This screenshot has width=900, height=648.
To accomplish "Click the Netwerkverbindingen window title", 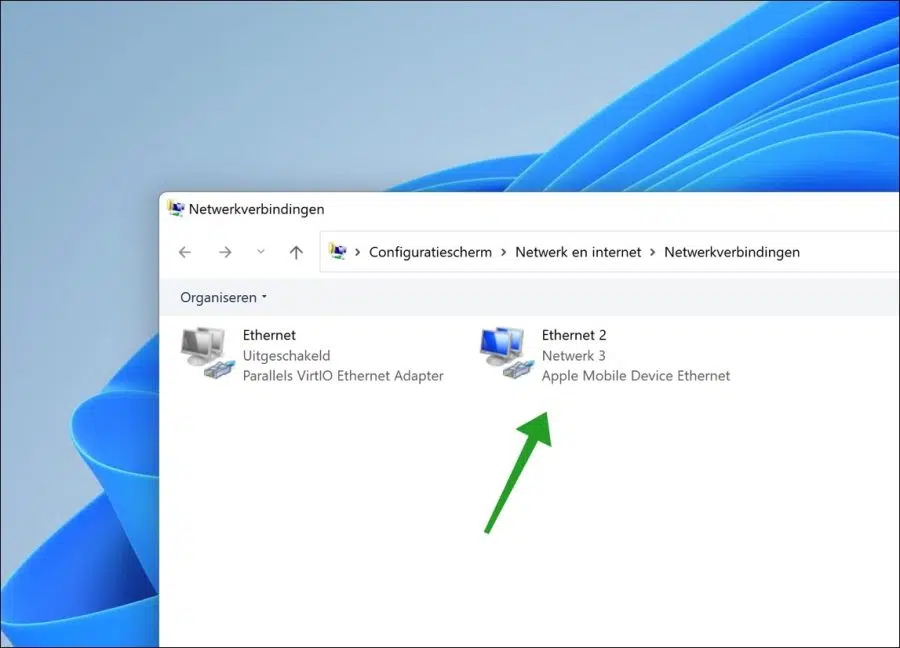I will (x=257, y=209).
